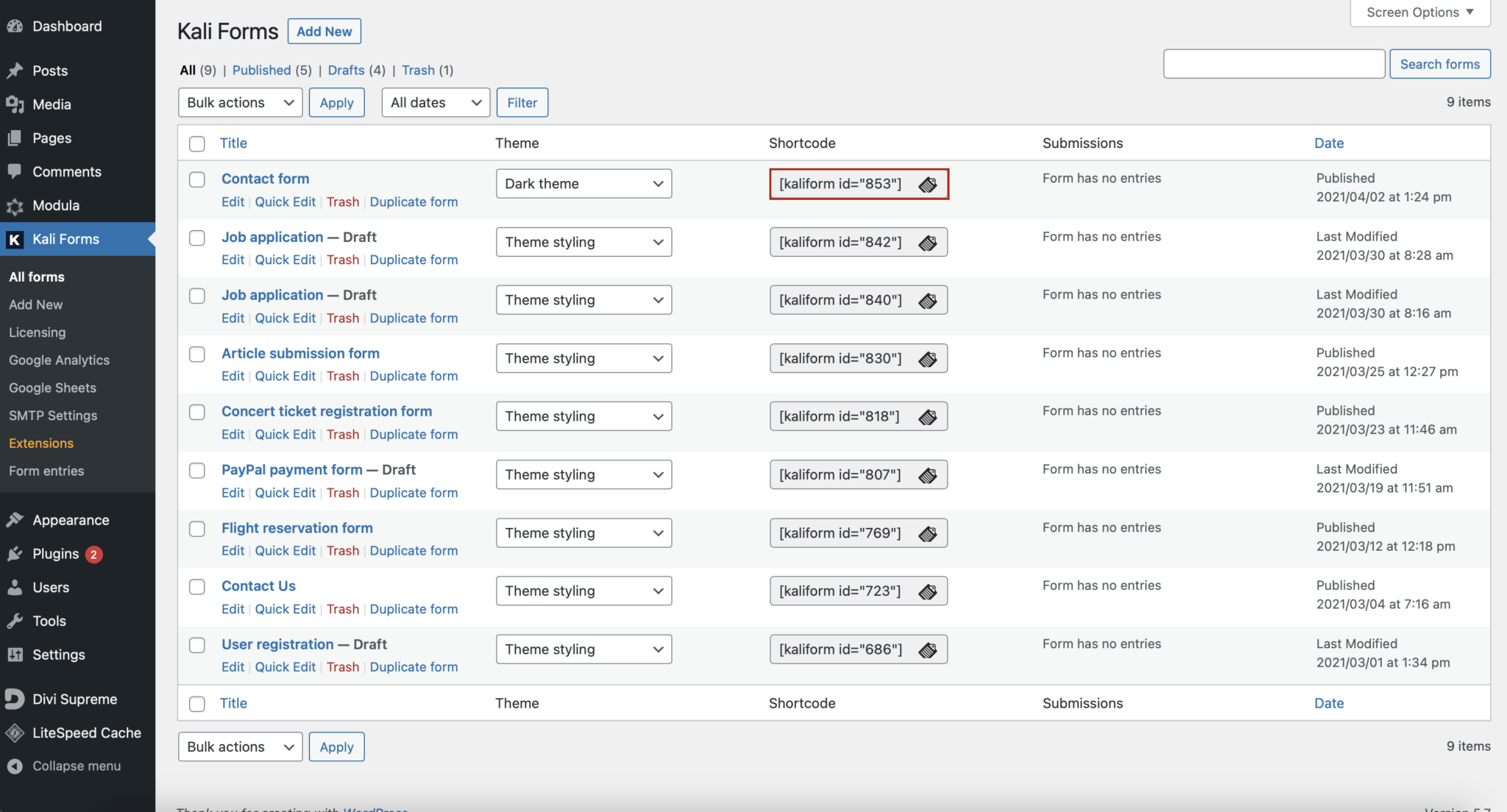This screenshot has width=1507, height=812.
Task: Tick checkbox for Job application id 842 row
Action: [197, 238]
